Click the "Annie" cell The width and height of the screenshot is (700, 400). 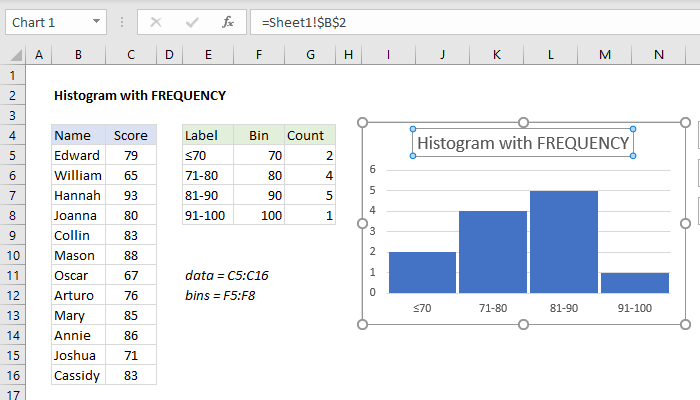79,335
